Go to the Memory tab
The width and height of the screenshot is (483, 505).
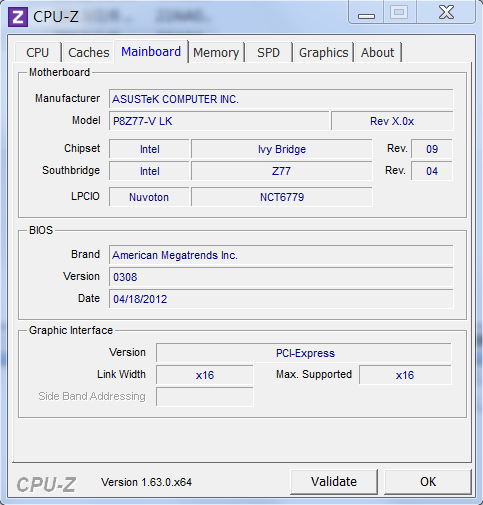coord(216,52)
